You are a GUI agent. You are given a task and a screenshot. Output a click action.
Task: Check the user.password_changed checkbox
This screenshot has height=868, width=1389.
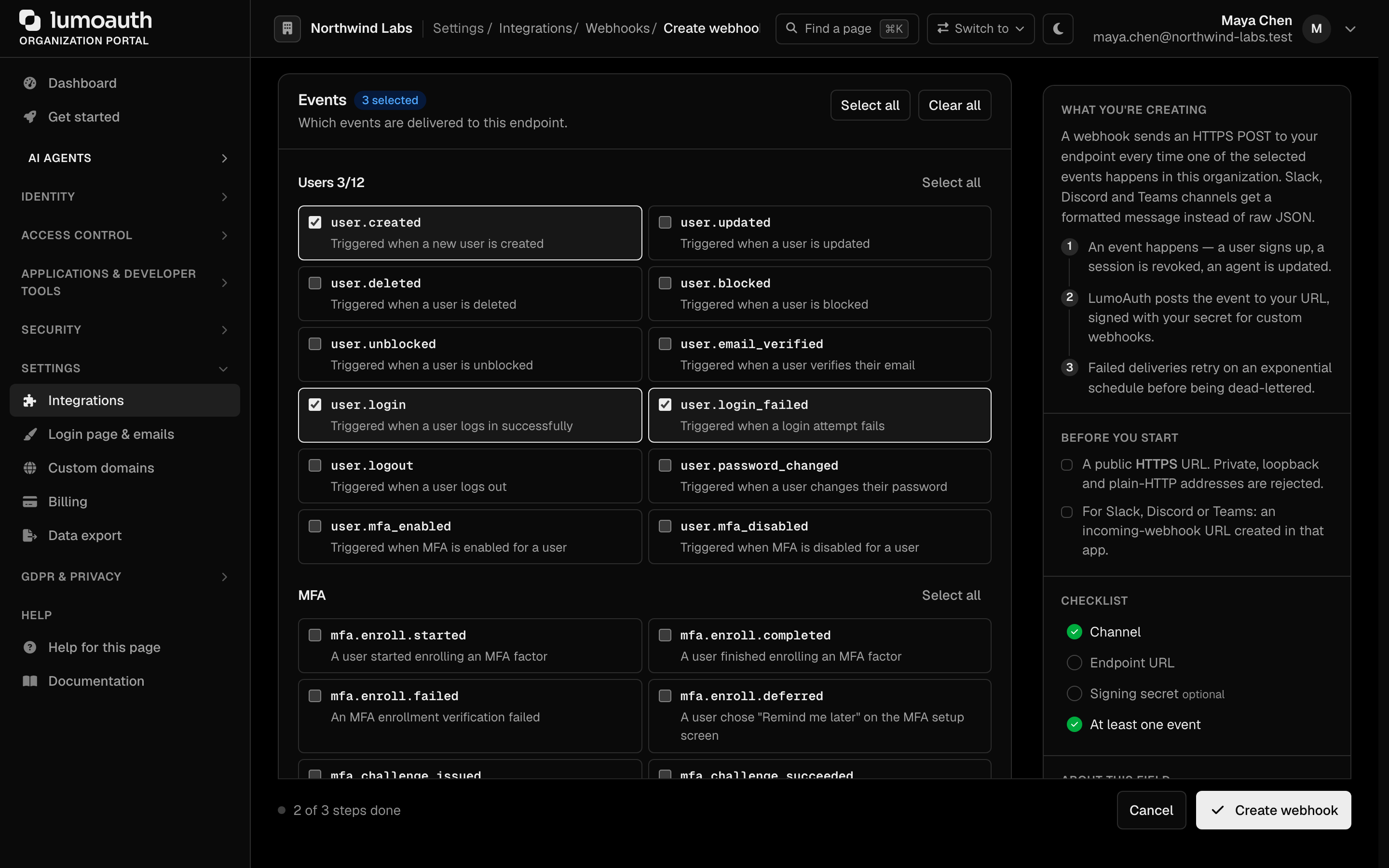coord(665,465)
